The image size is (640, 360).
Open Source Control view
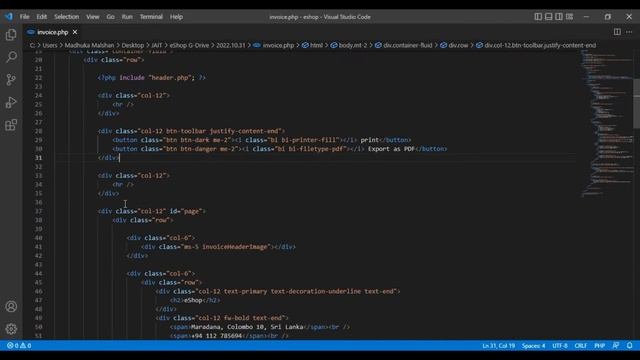point(11,80)
